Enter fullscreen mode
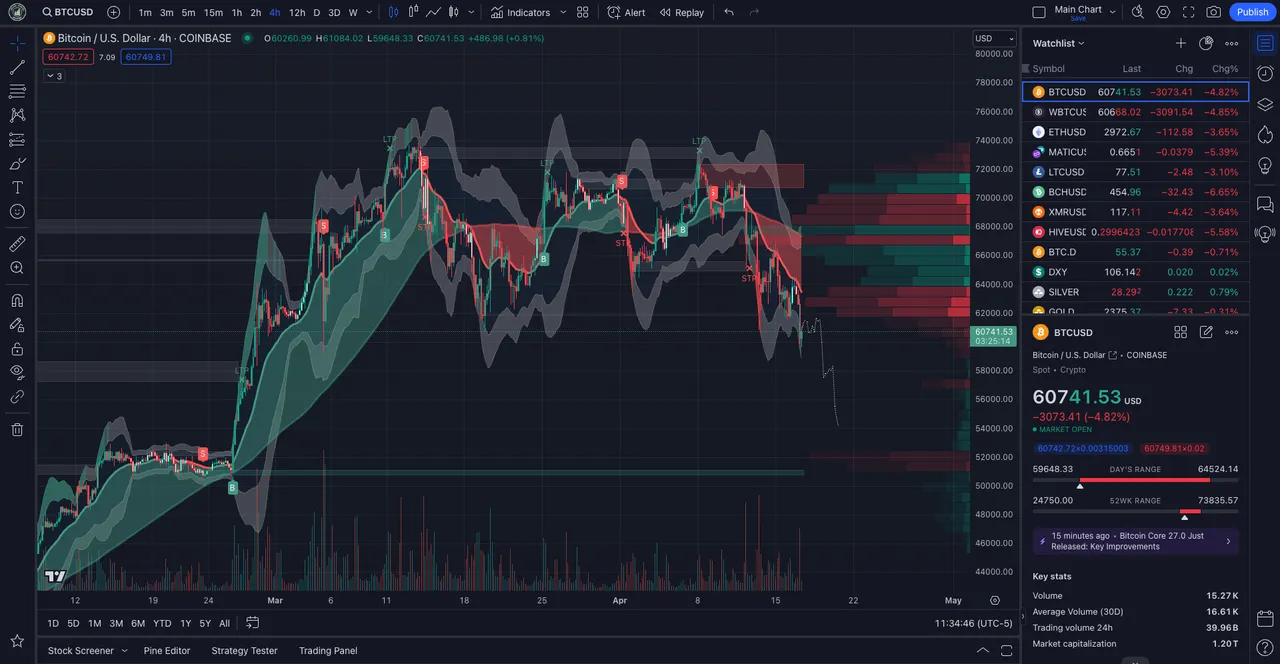Viewport: 1280px width, 664px height. click(1188, 12)
